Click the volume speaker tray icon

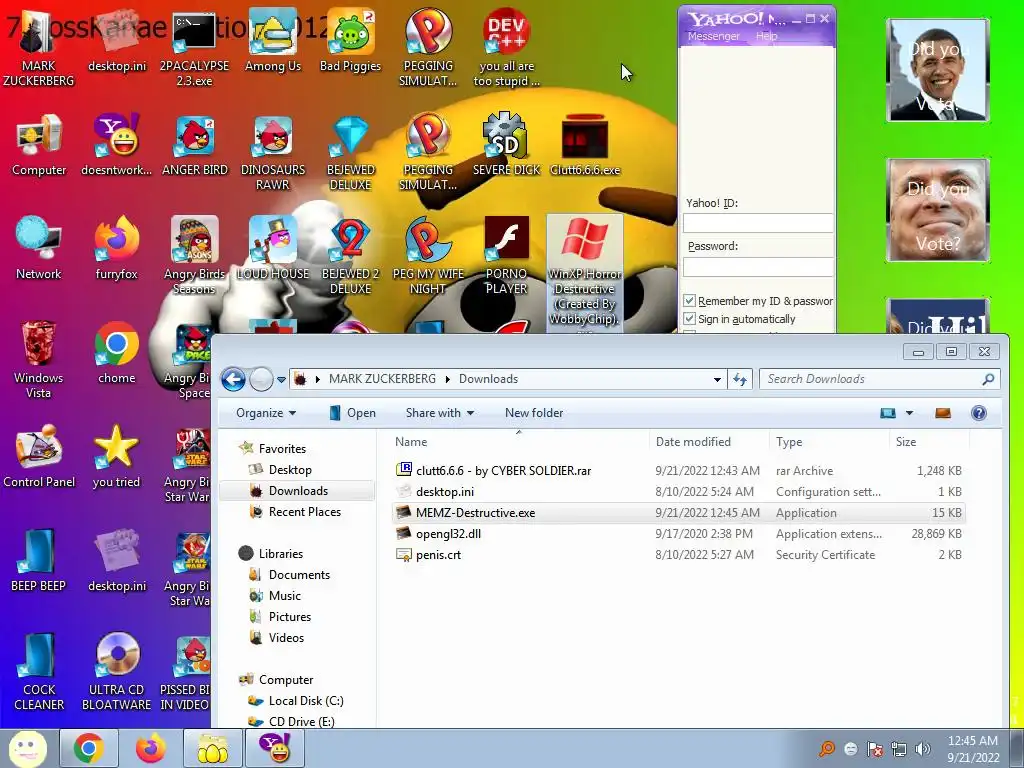pyautogui.click(x=923, y=749)
